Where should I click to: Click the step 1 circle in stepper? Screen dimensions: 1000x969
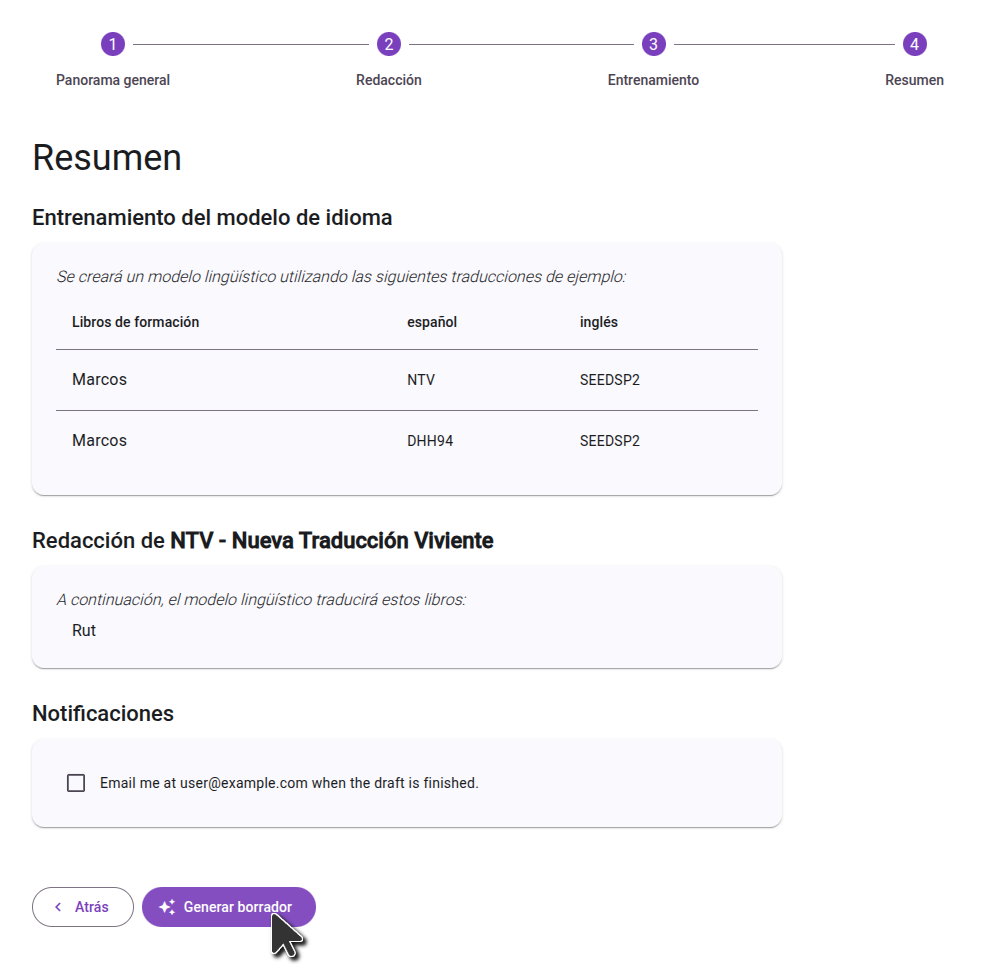tap(113, 44)
